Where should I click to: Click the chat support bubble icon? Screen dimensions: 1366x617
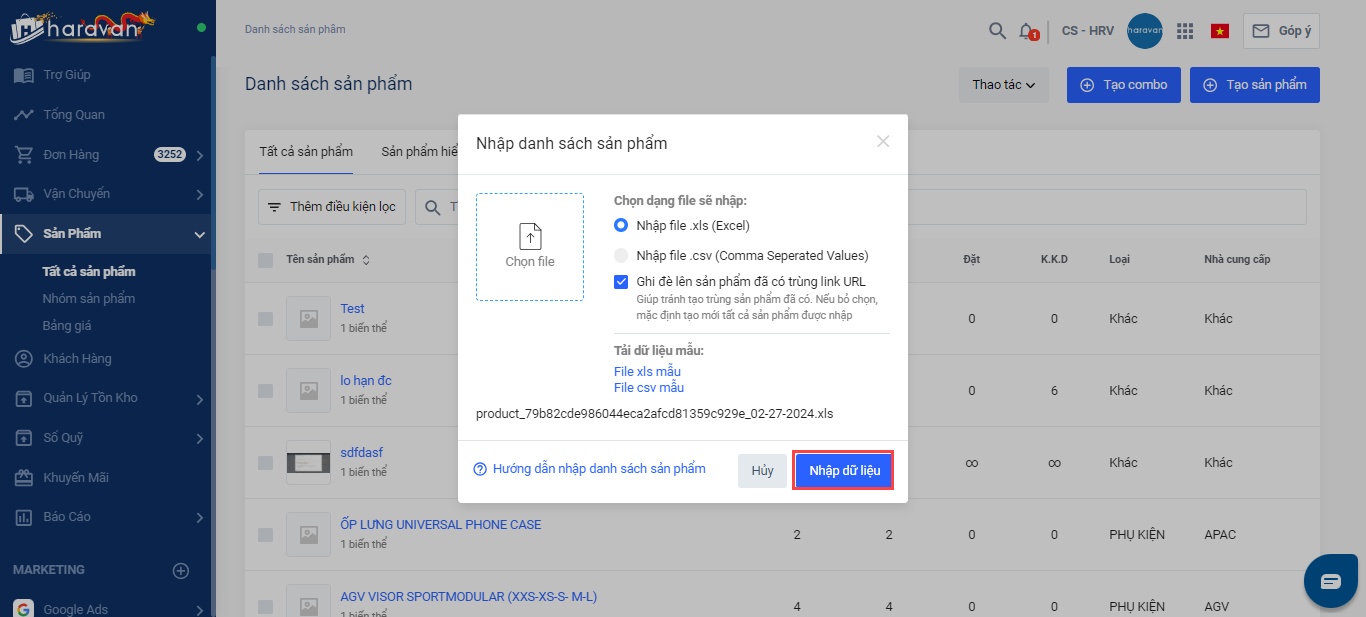(x=1330, y=581)
